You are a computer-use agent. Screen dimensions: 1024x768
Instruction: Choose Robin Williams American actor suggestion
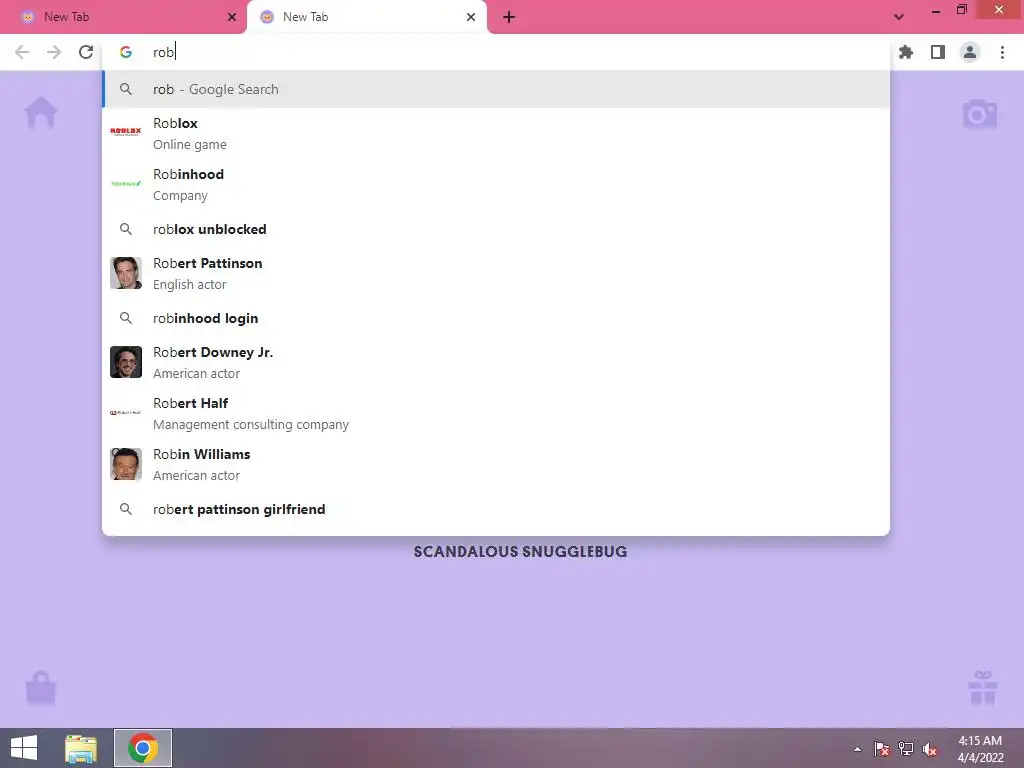pyautogui.click(x=496, y=464)
